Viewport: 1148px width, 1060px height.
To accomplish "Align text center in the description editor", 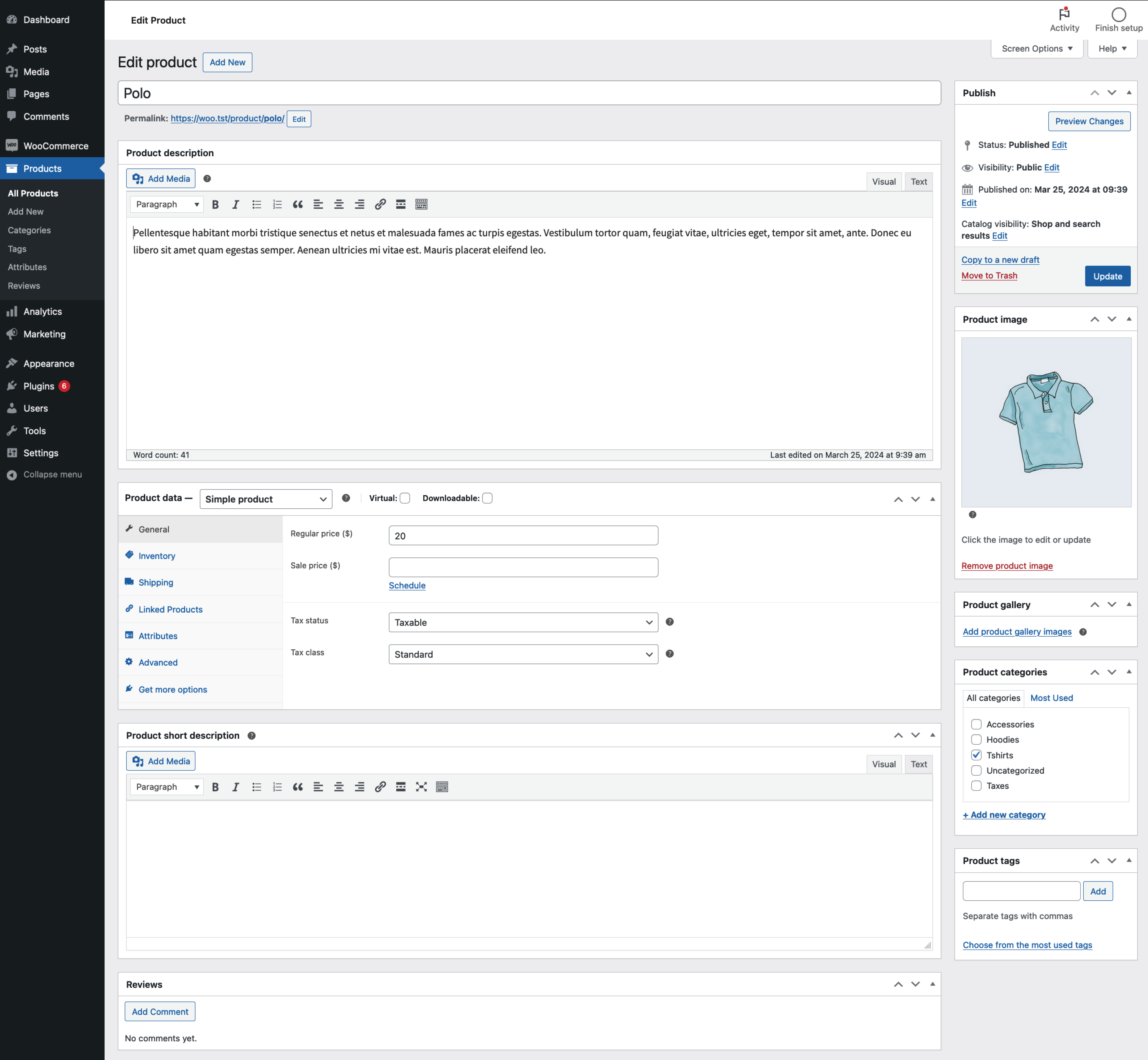I will (339, 204).
